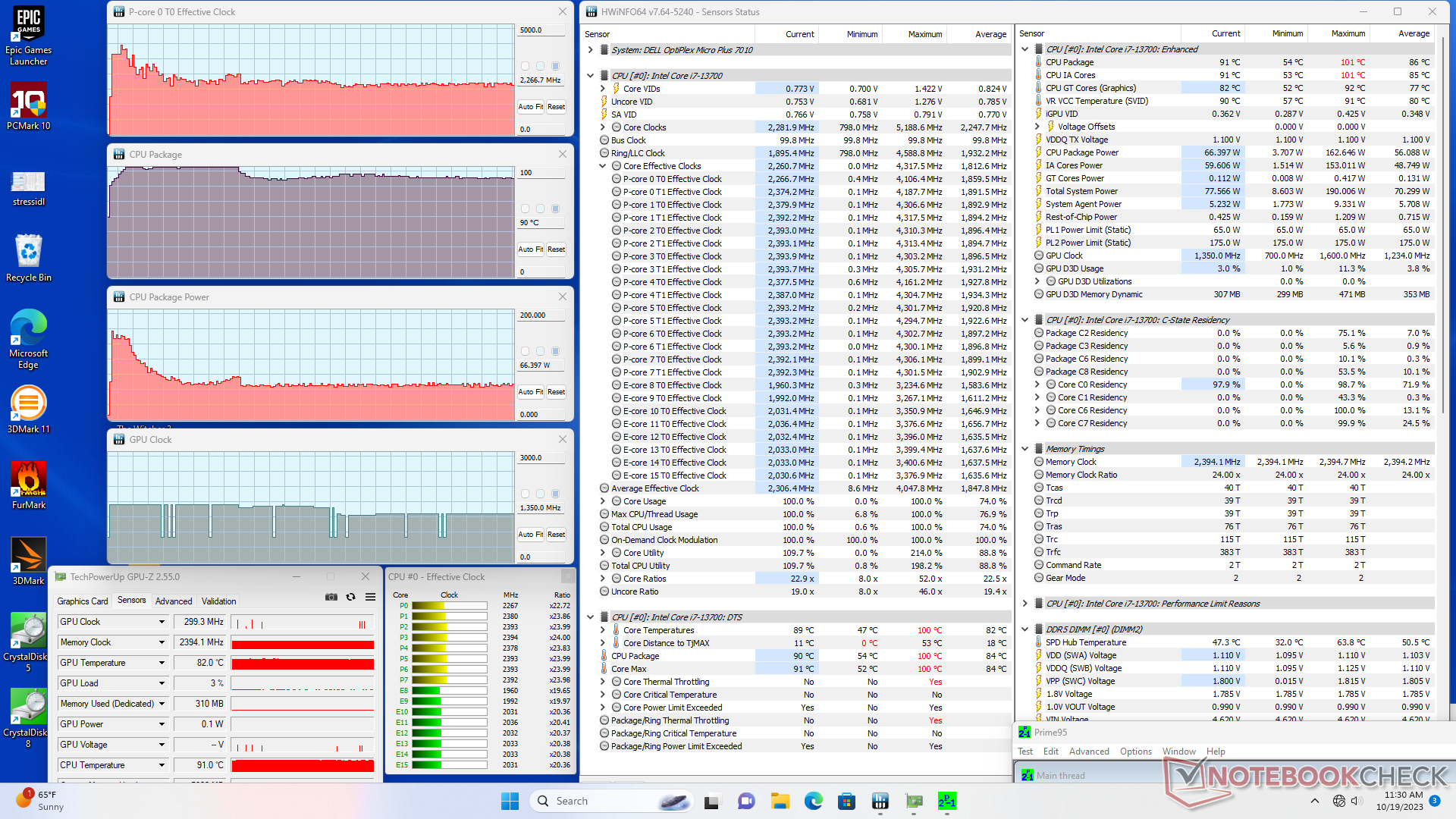Collapse the Memory Timings section
Image resolution: width=1456 pixels, height=819 pixels.
1025,449
